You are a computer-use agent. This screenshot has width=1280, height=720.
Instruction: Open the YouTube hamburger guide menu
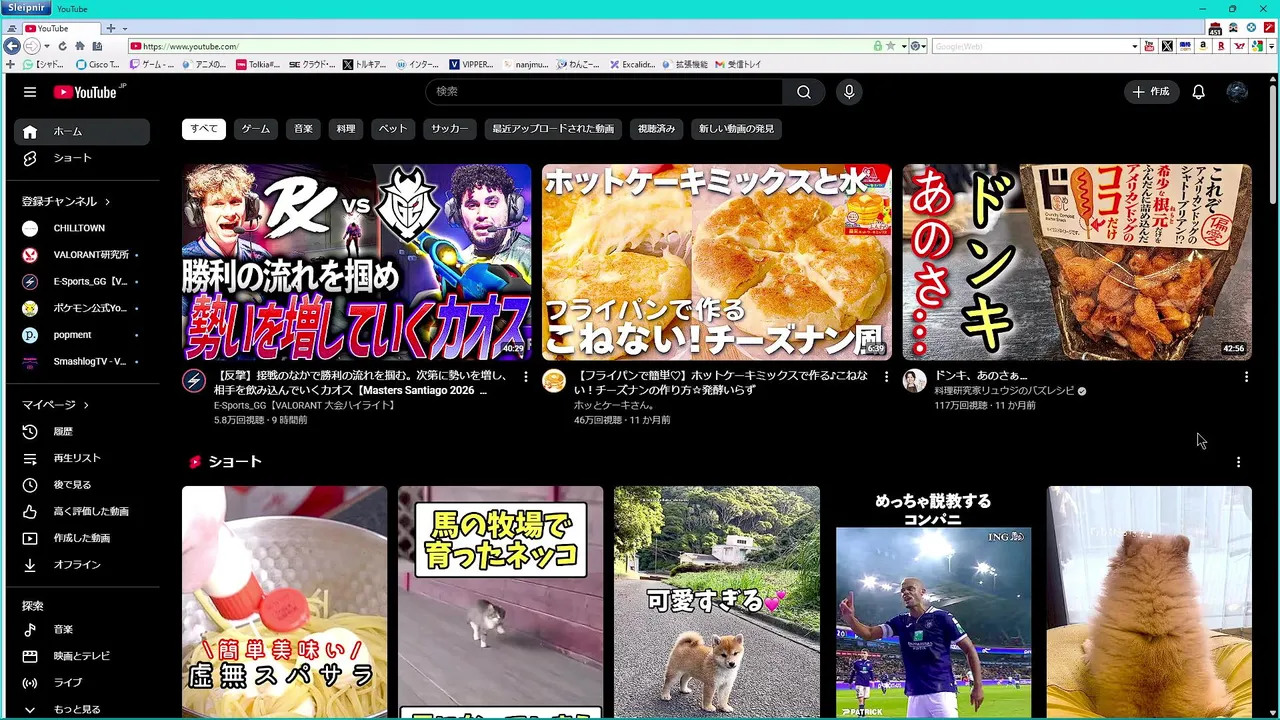30,92
